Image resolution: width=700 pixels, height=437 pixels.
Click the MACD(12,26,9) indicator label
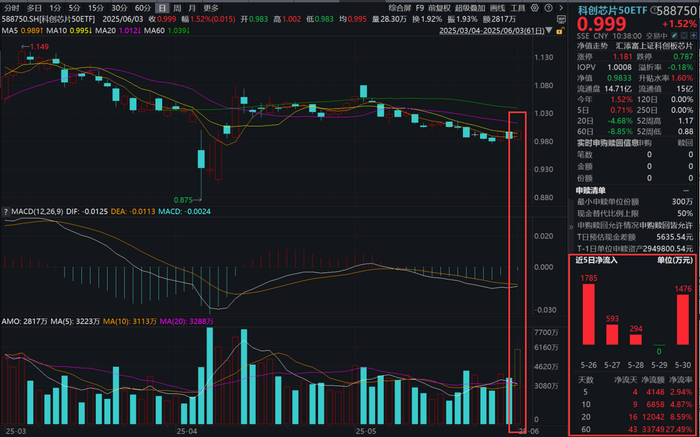click(x=37, y=212)
